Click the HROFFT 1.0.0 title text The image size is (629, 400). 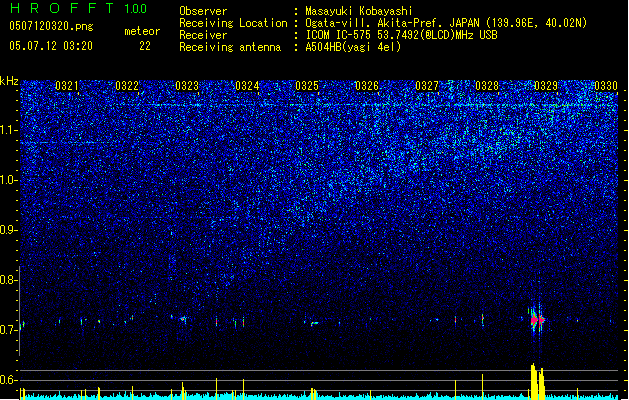click(x=79, y=8)
